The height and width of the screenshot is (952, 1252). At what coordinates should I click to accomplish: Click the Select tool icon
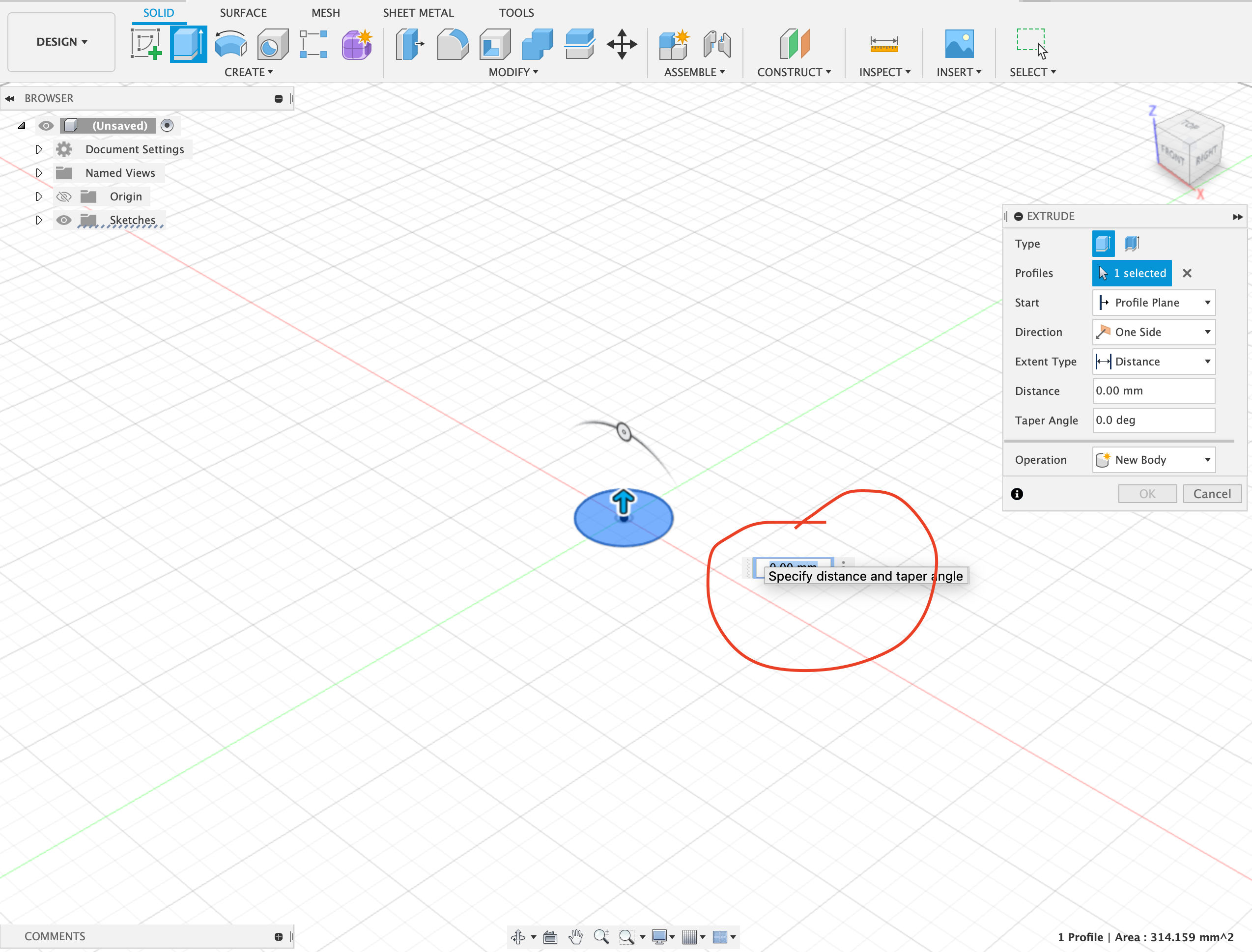click(x=1031, y=43)
